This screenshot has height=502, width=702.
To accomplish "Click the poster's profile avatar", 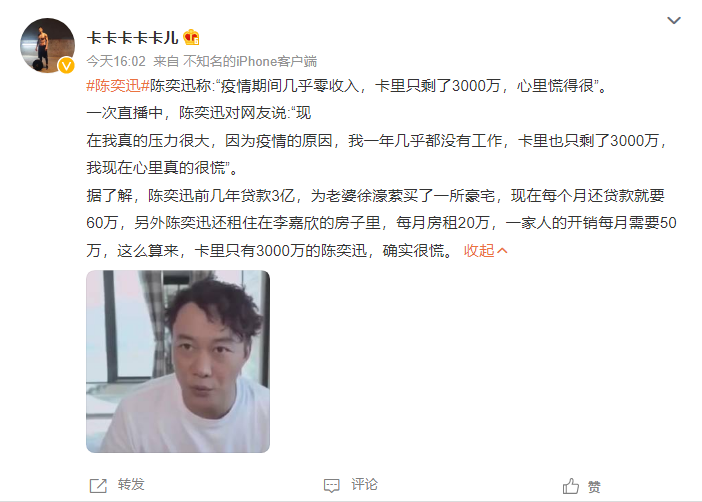I will 47,45.
